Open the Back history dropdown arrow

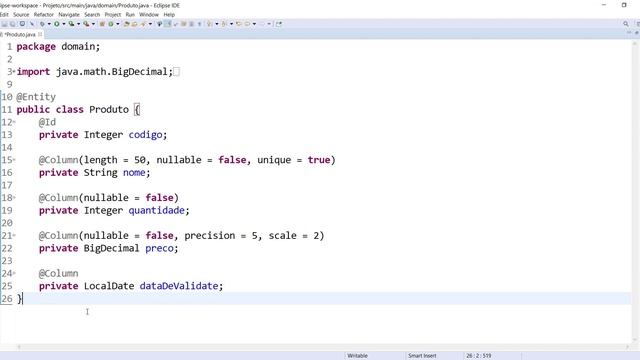(x=254, y=24)
